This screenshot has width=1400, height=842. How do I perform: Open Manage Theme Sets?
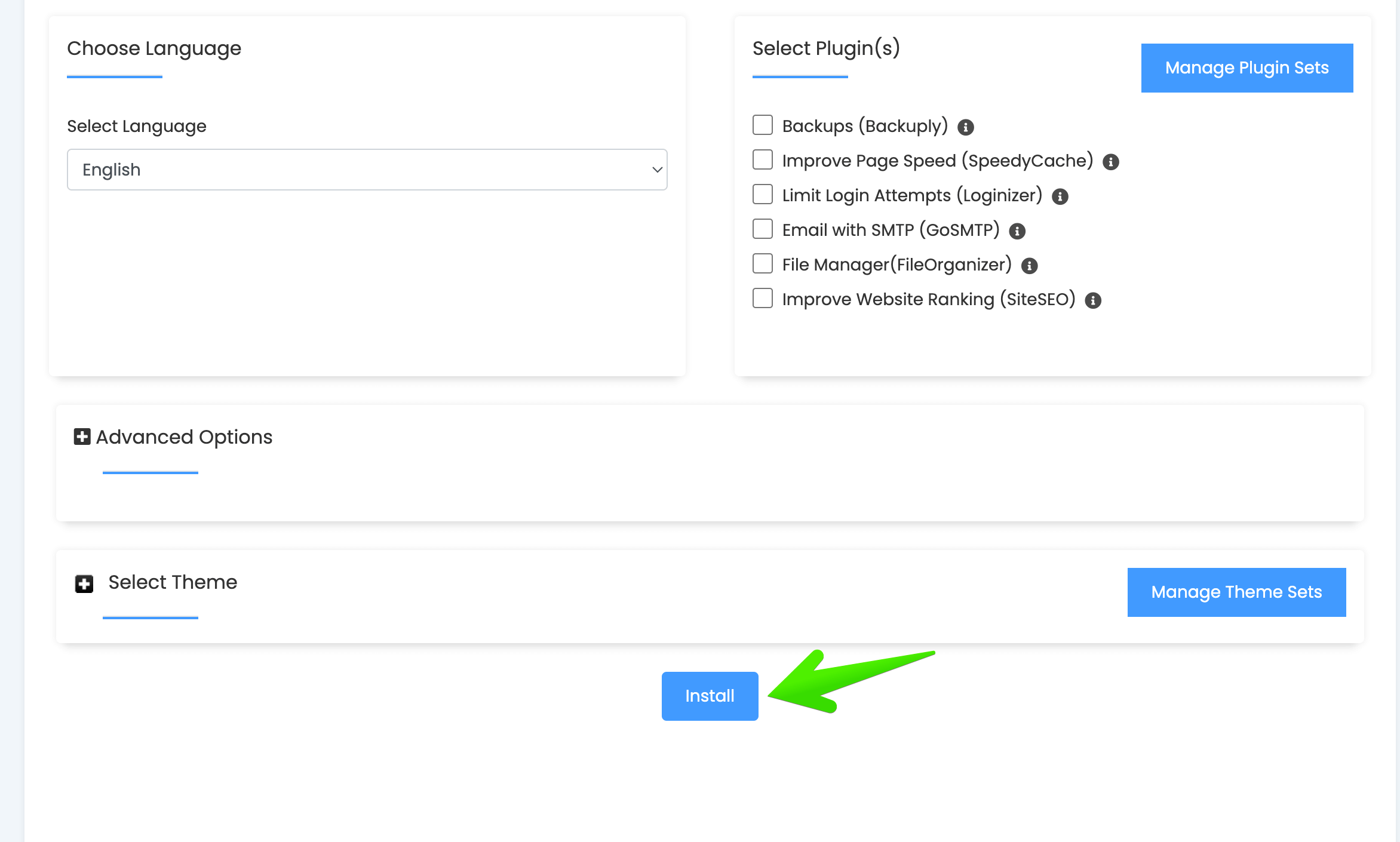click(1236, 592)
